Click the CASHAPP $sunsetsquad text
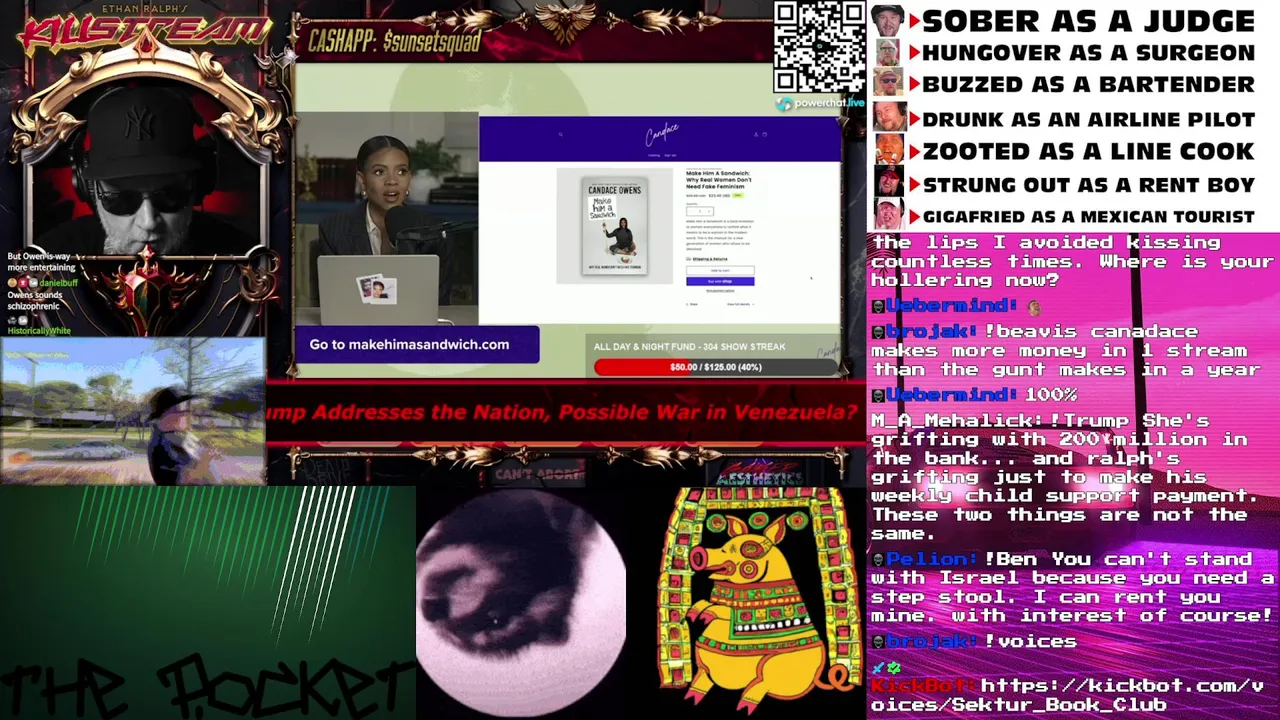 point(395,41)
